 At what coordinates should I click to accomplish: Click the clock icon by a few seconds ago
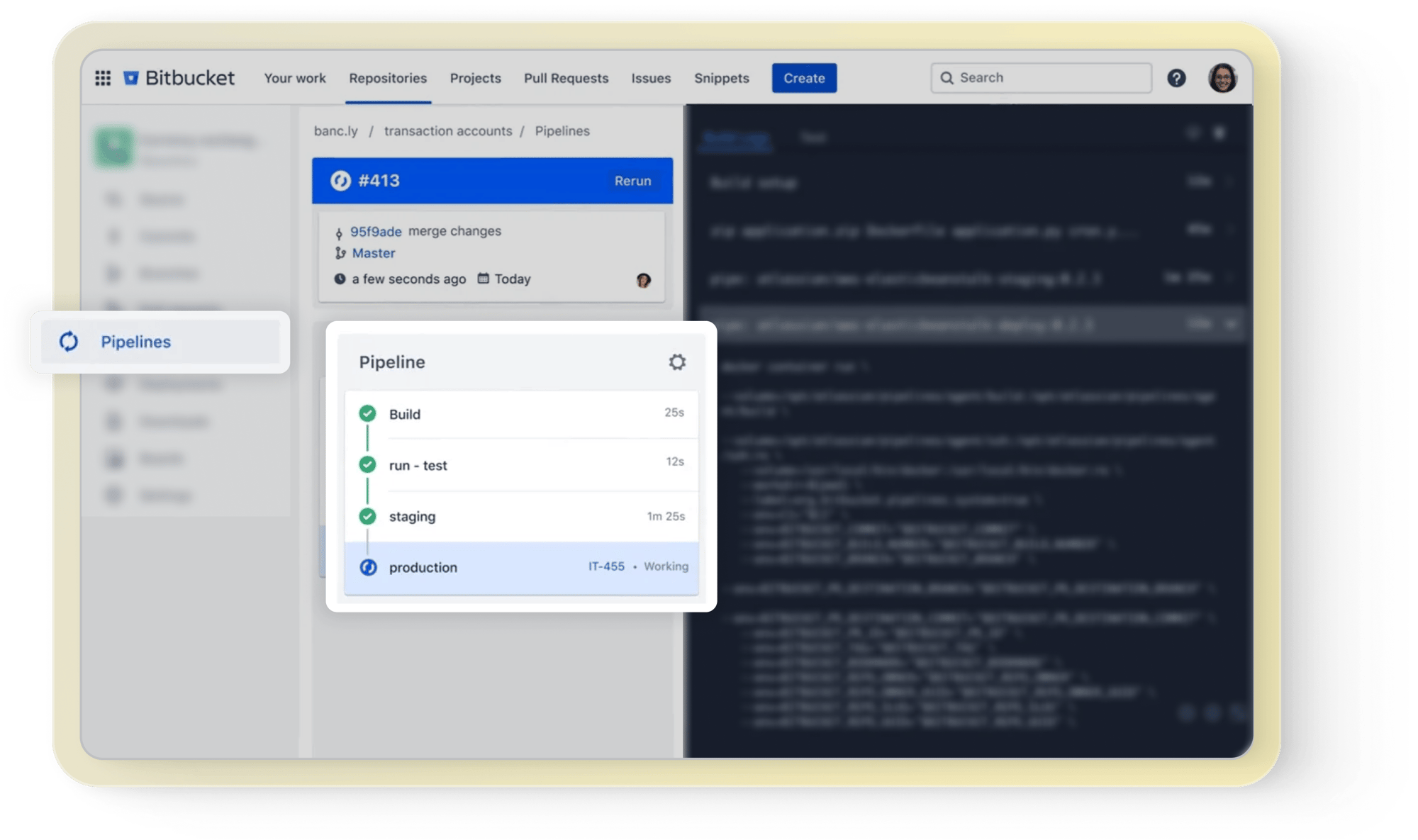click(x=340, y=279)
